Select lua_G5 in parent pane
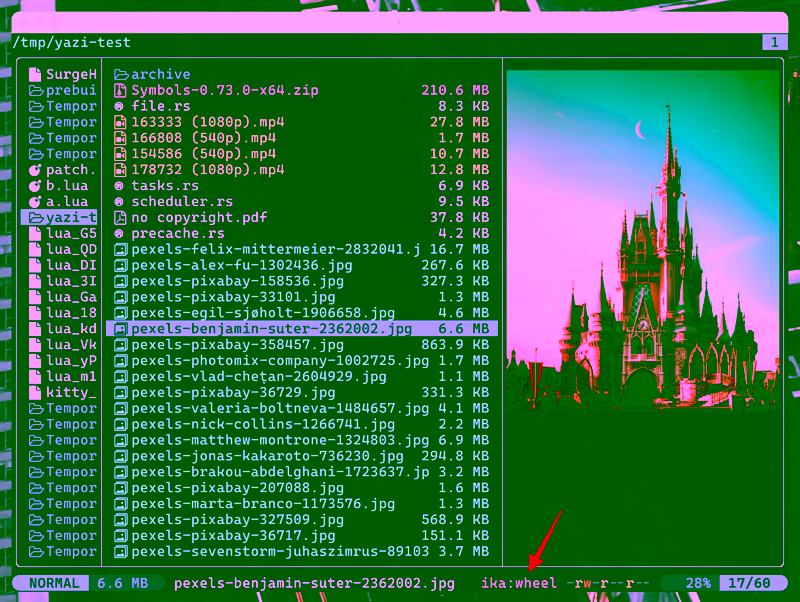 (59, 234)
